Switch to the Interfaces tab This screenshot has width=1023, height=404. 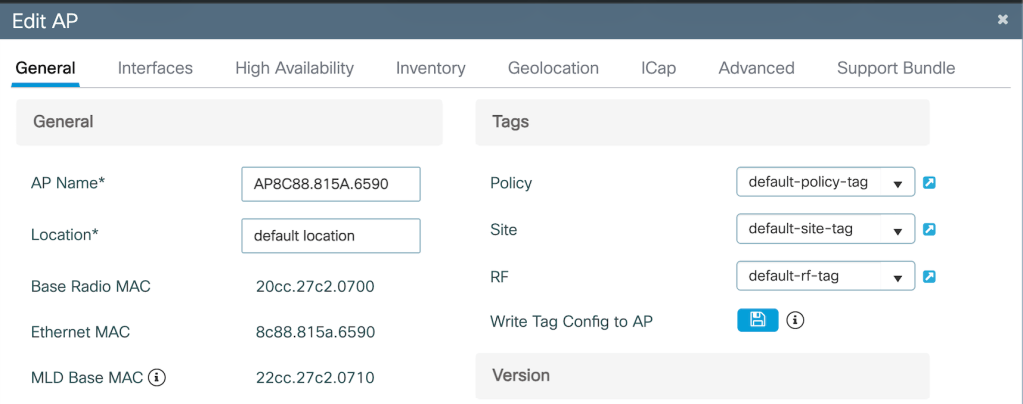pos(155,68)
